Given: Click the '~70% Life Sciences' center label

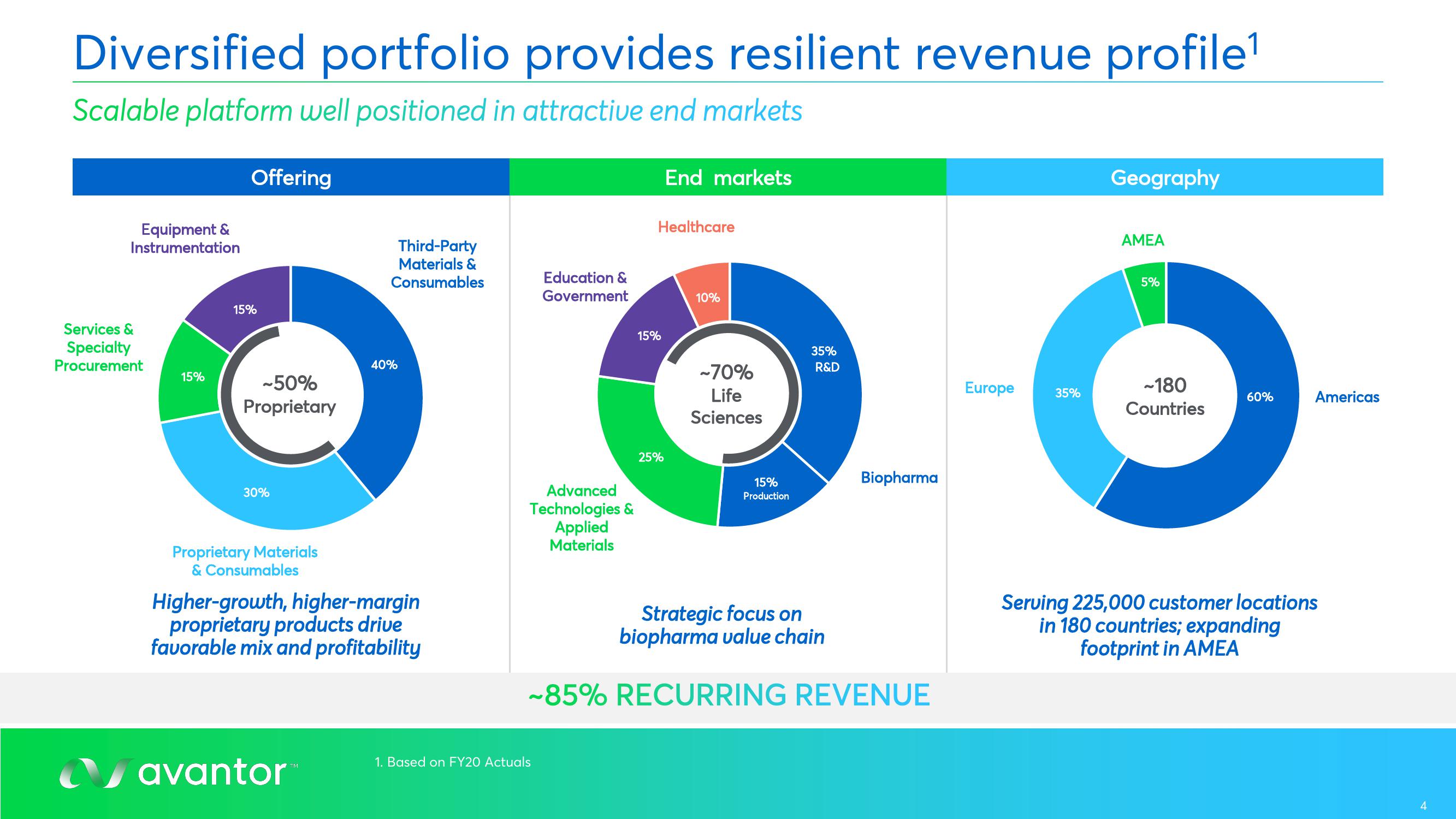Looking at the screenshot, I should point(726,395).
